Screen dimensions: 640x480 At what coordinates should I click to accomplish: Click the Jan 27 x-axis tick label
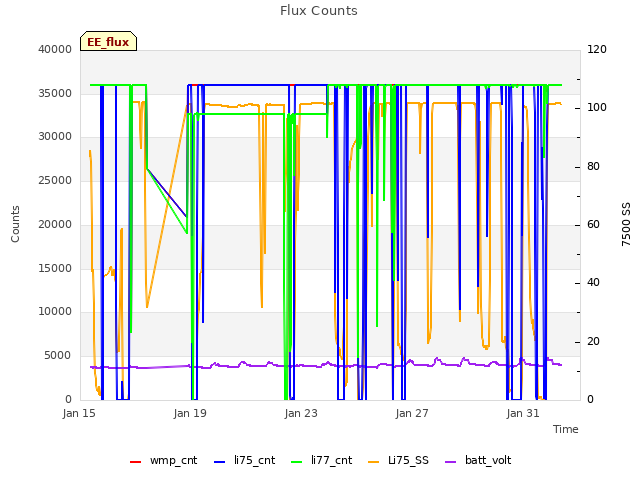click(412, 413)
